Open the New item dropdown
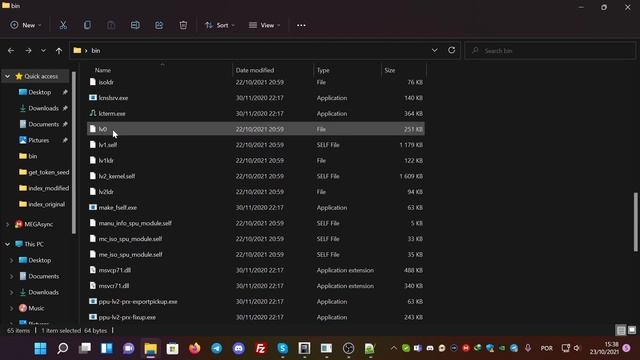 (x=26, y=25)
